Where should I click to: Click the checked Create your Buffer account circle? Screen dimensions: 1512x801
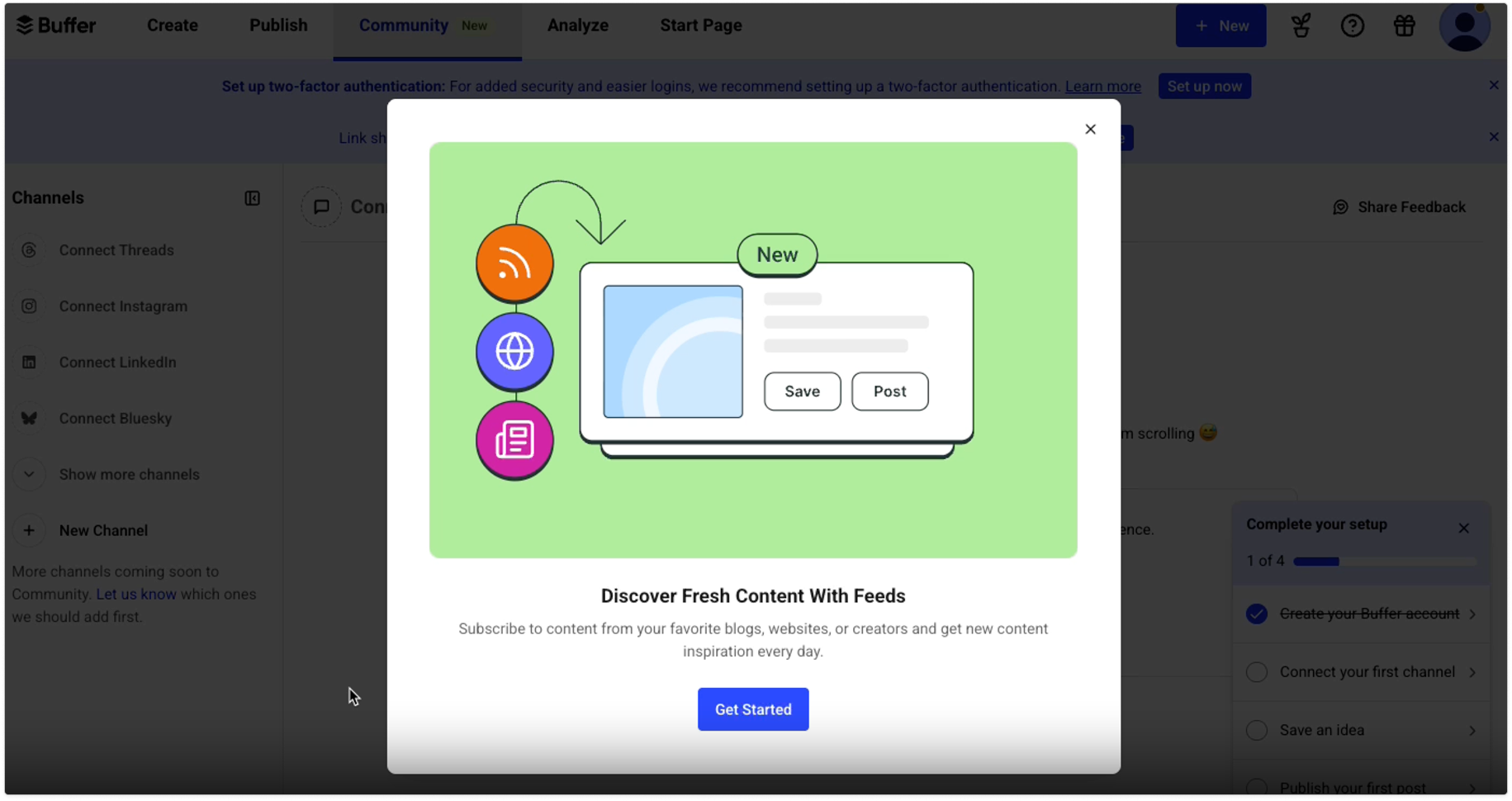1256,614
